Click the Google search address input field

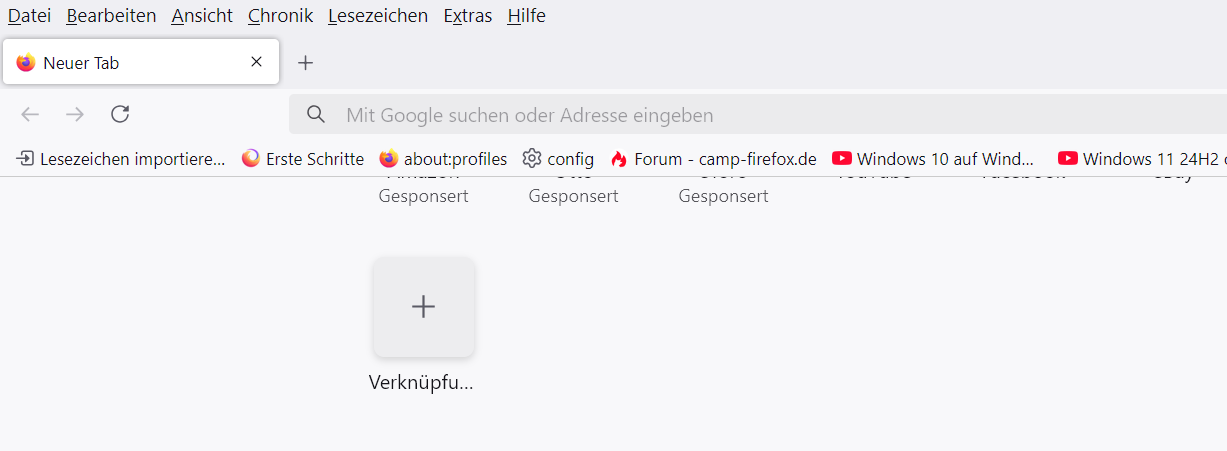pyautogui.click(x=758, y=114)
